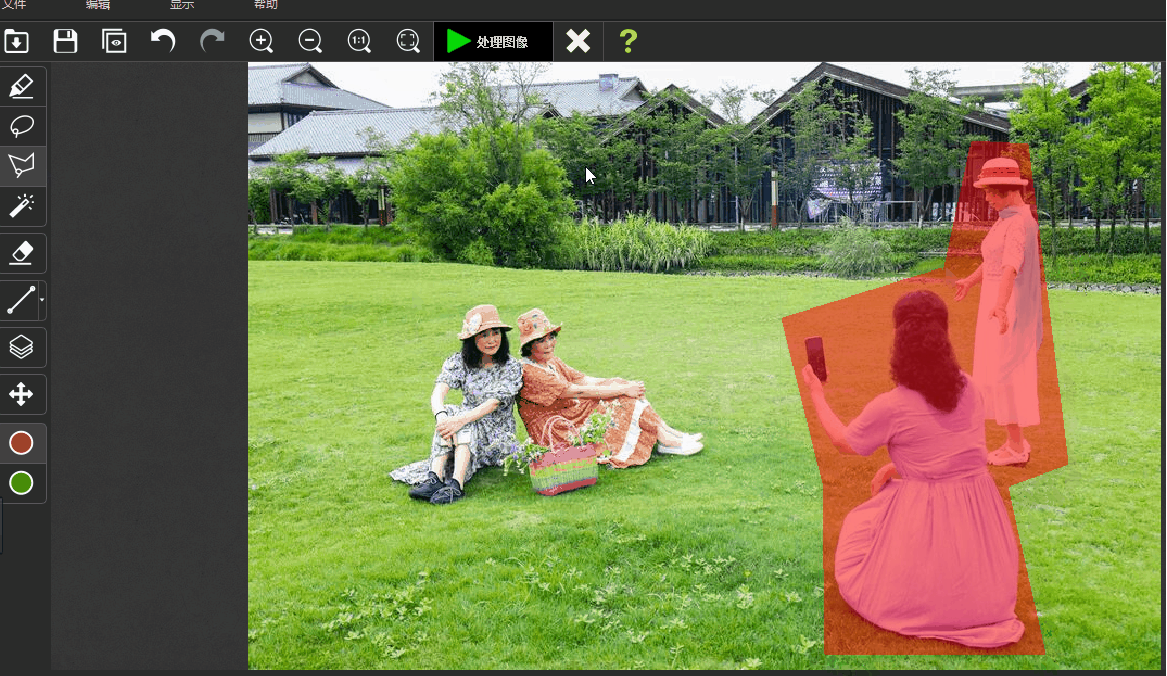The height and width of the screenshot is (676, 1167).
Task: Undo the last marking action
Action: [x=163, y=41]
